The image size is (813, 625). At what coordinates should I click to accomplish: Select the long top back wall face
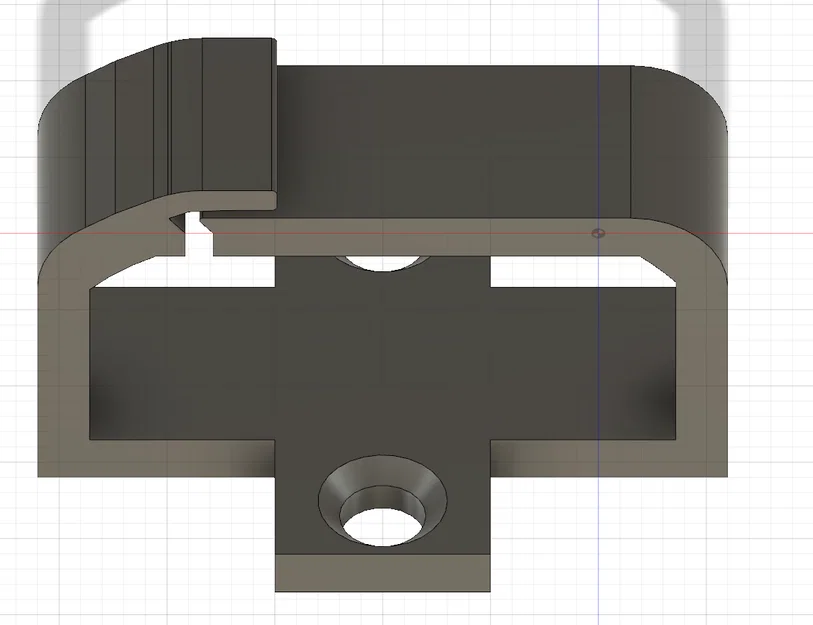click(x=454, y=141)
